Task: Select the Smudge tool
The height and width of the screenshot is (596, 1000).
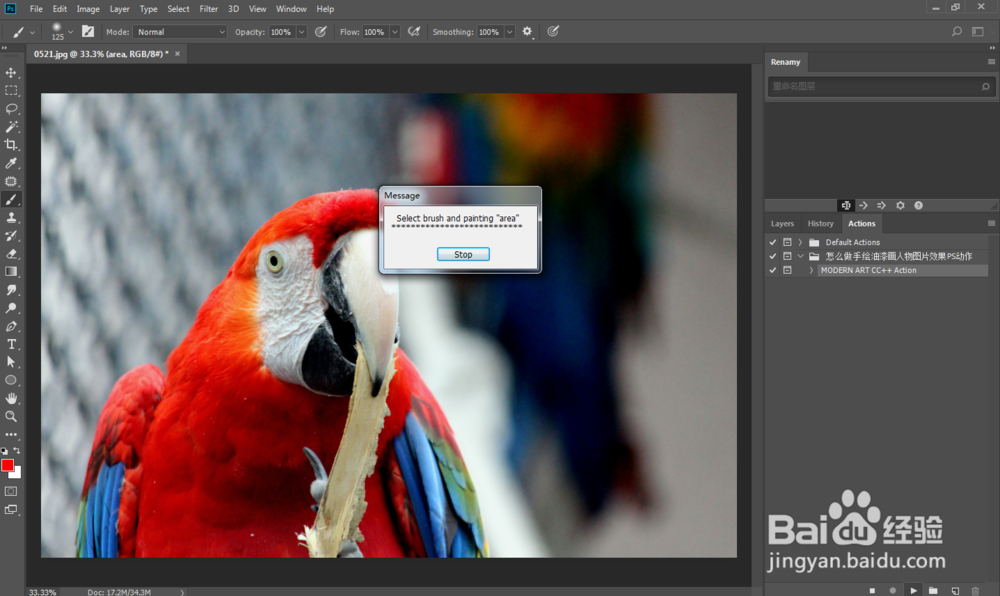Action: pyautogui.click(x=11, y=290)
